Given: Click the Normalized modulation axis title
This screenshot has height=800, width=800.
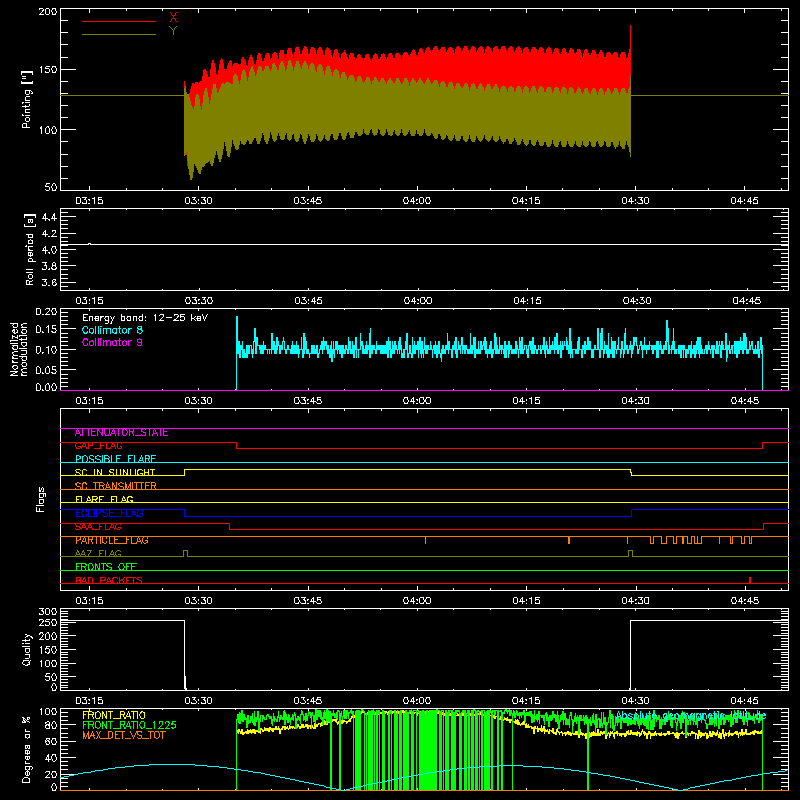Looking at the screenshot, I should 19,349.
